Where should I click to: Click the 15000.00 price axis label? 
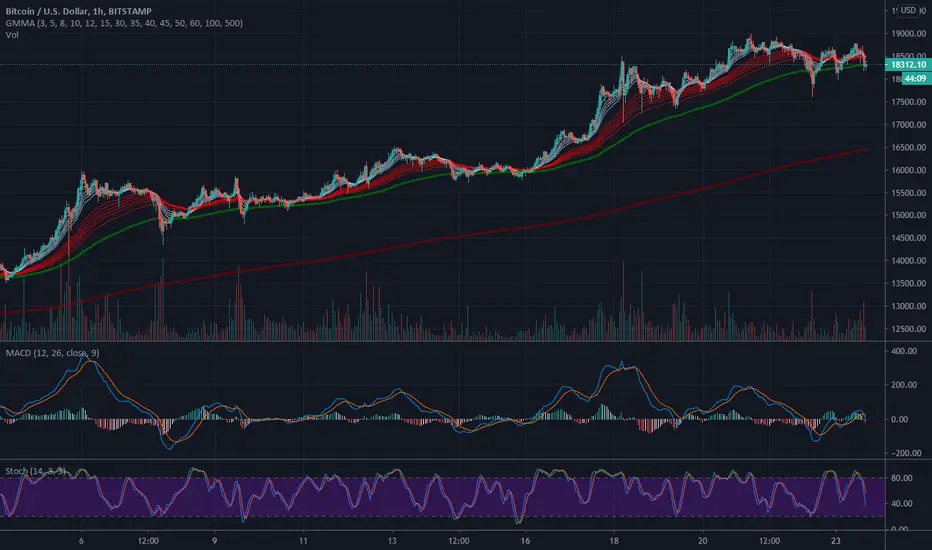coord(908,215)
